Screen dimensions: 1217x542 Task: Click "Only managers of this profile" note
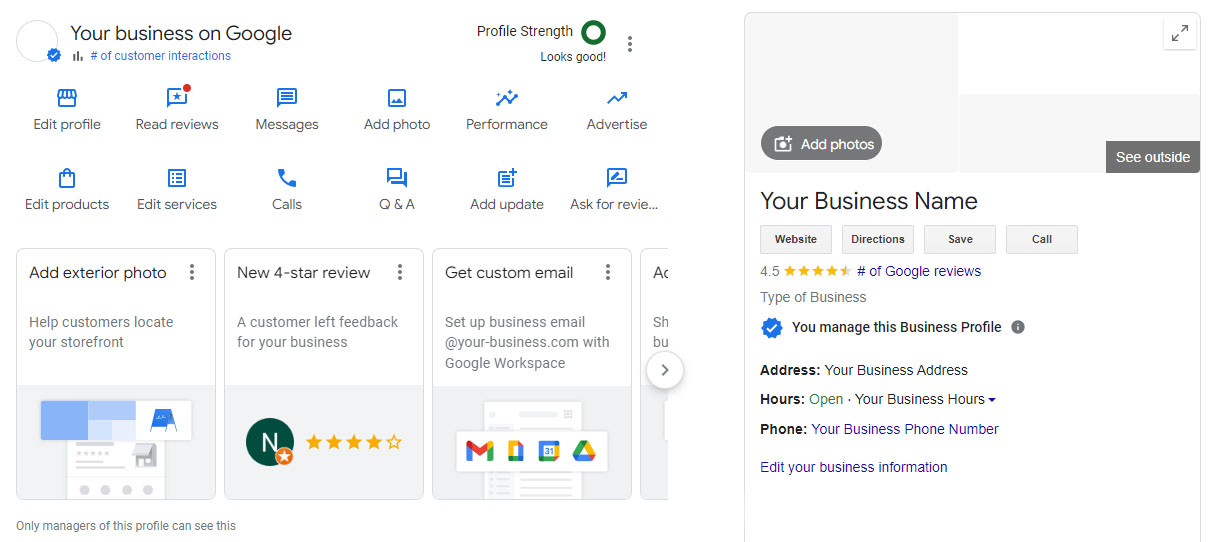click(126, 525)
